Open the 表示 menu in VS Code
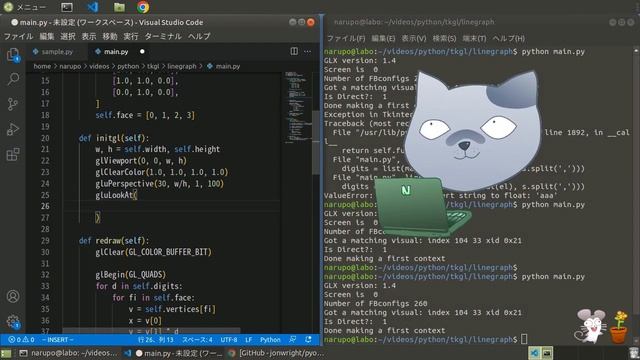 [x=89, y=36]
